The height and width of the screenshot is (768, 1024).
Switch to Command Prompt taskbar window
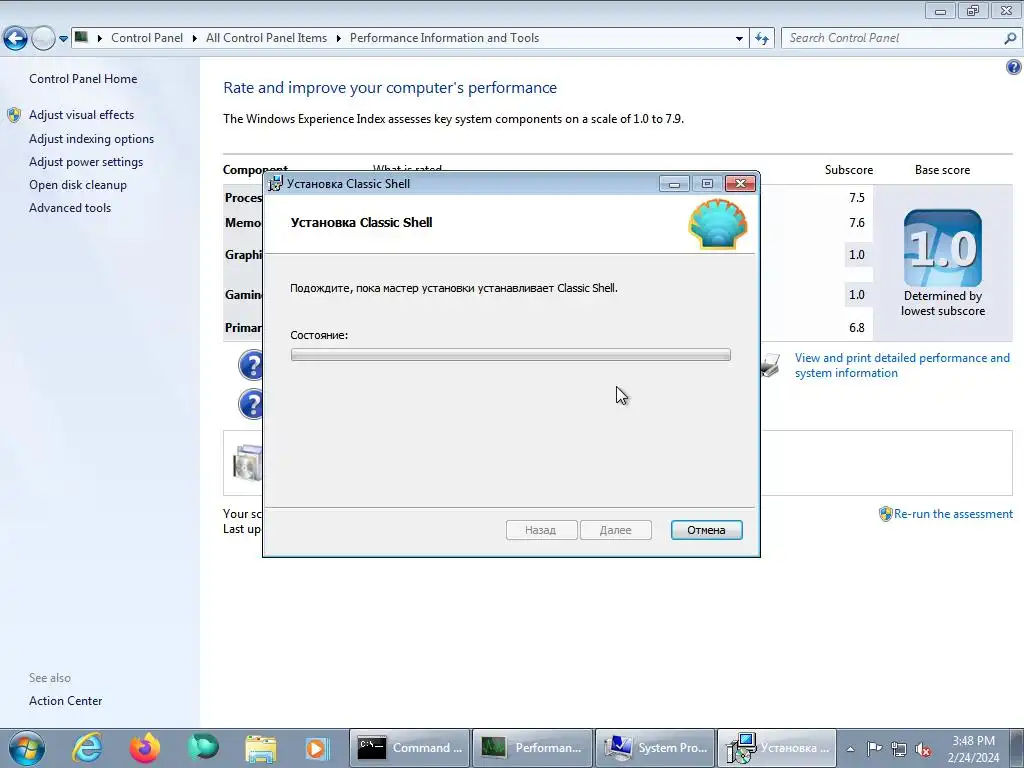[409, 748]
